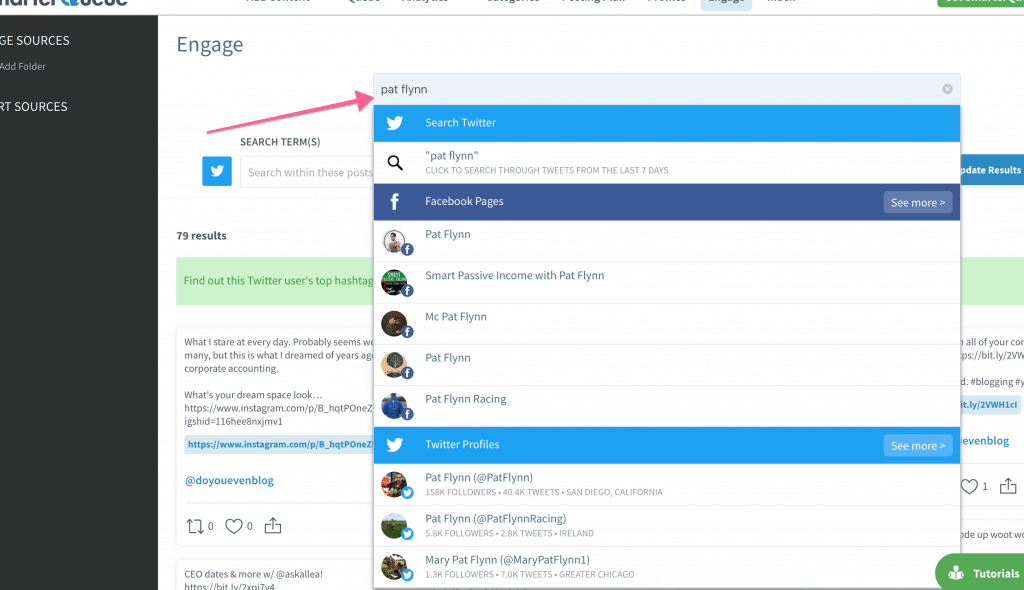Click the 'Search within these posts' field
The image size is (1024, 590).
click(x=307, y=172)
